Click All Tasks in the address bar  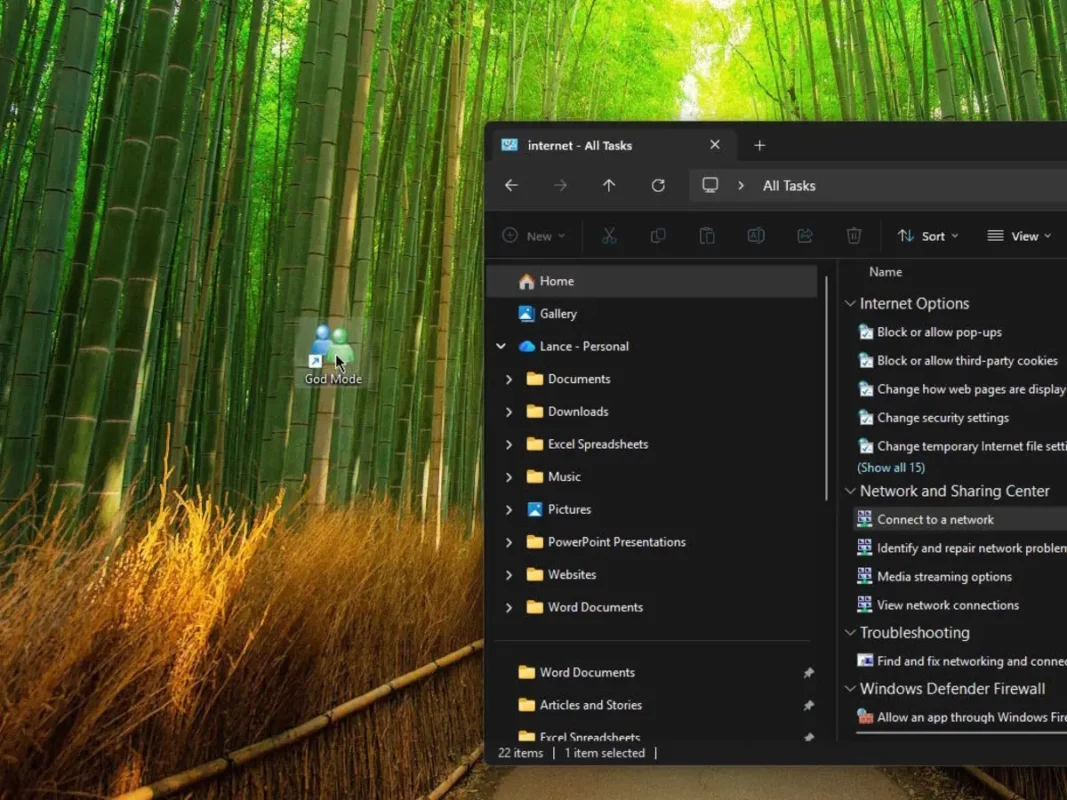(789, 185)
